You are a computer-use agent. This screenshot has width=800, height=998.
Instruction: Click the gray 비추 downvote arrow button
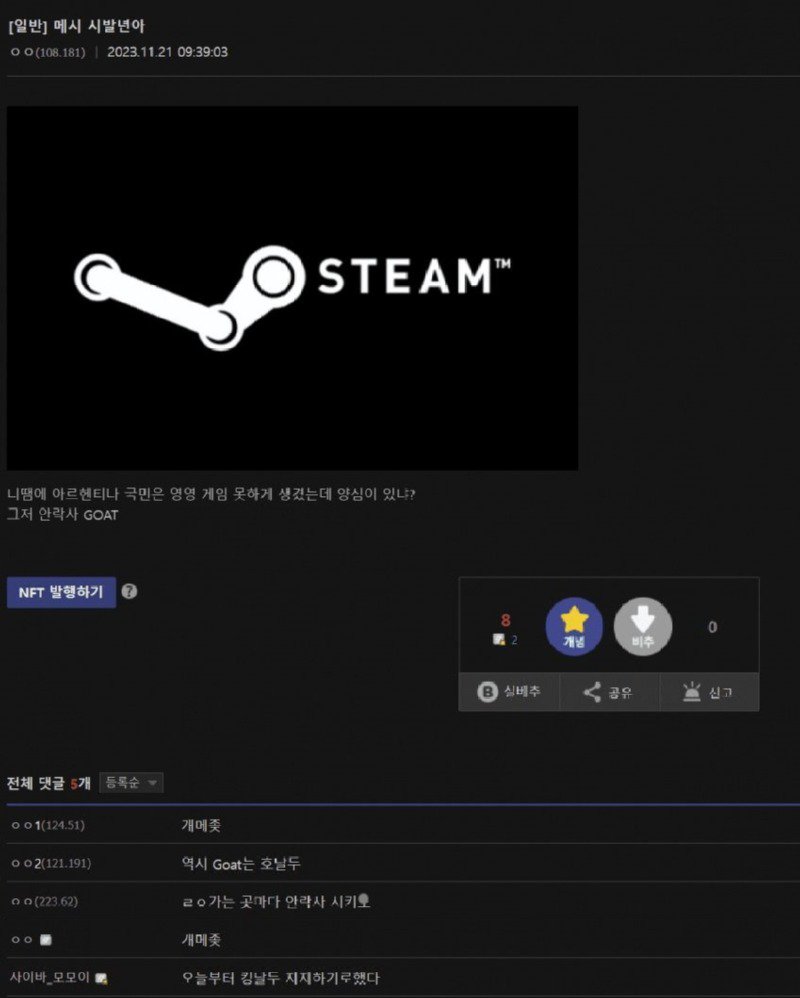click(x=643, y=626)
